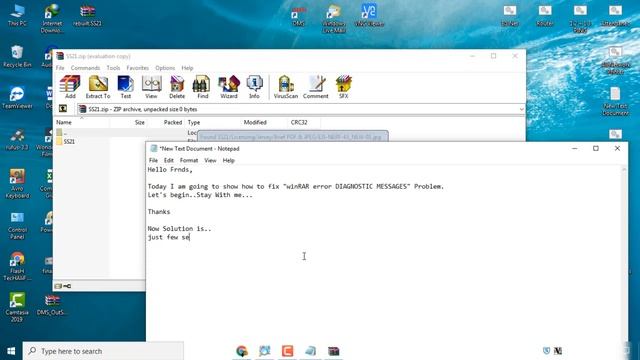Open WinRAR Commands menu

(x=85, y=68)
